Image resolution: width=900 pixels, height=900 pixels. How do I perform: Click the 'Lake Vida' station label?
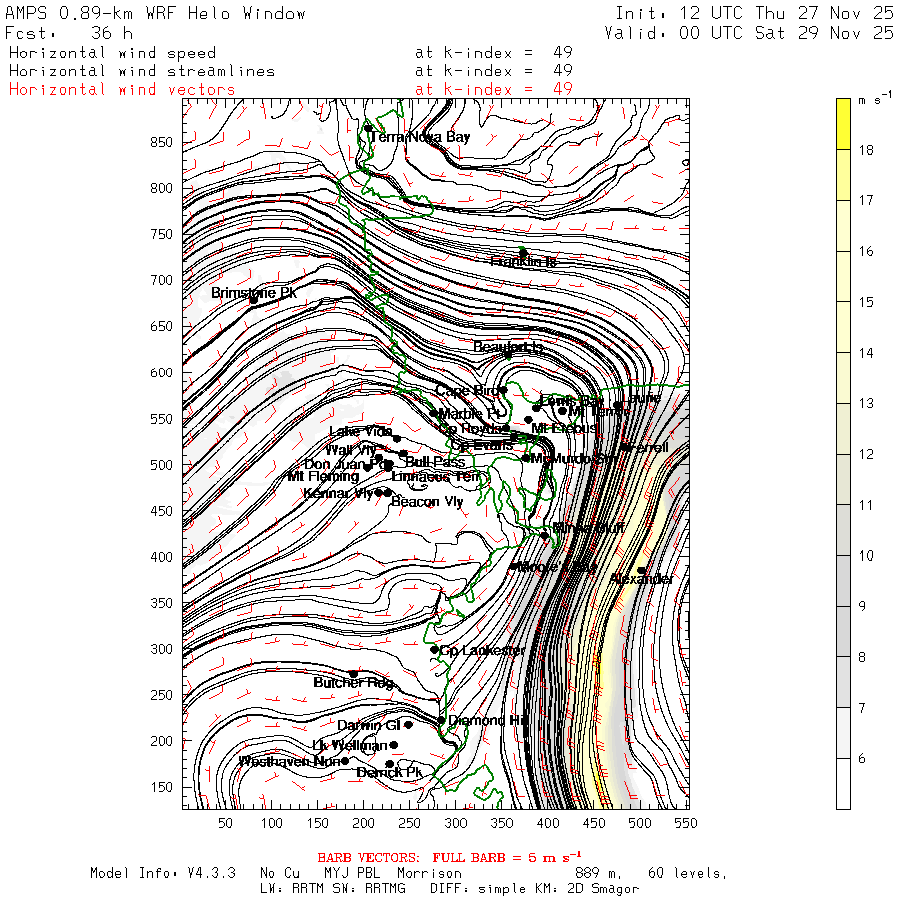pos(360,431)
